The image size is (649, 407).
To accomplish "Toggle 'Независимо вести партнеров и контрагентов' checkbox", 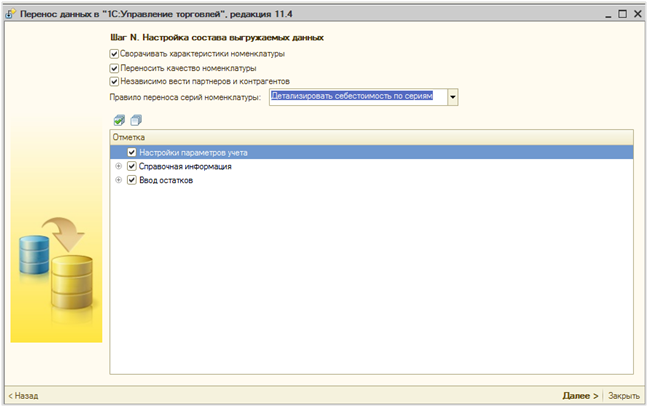I will click(x=114, y=82).
